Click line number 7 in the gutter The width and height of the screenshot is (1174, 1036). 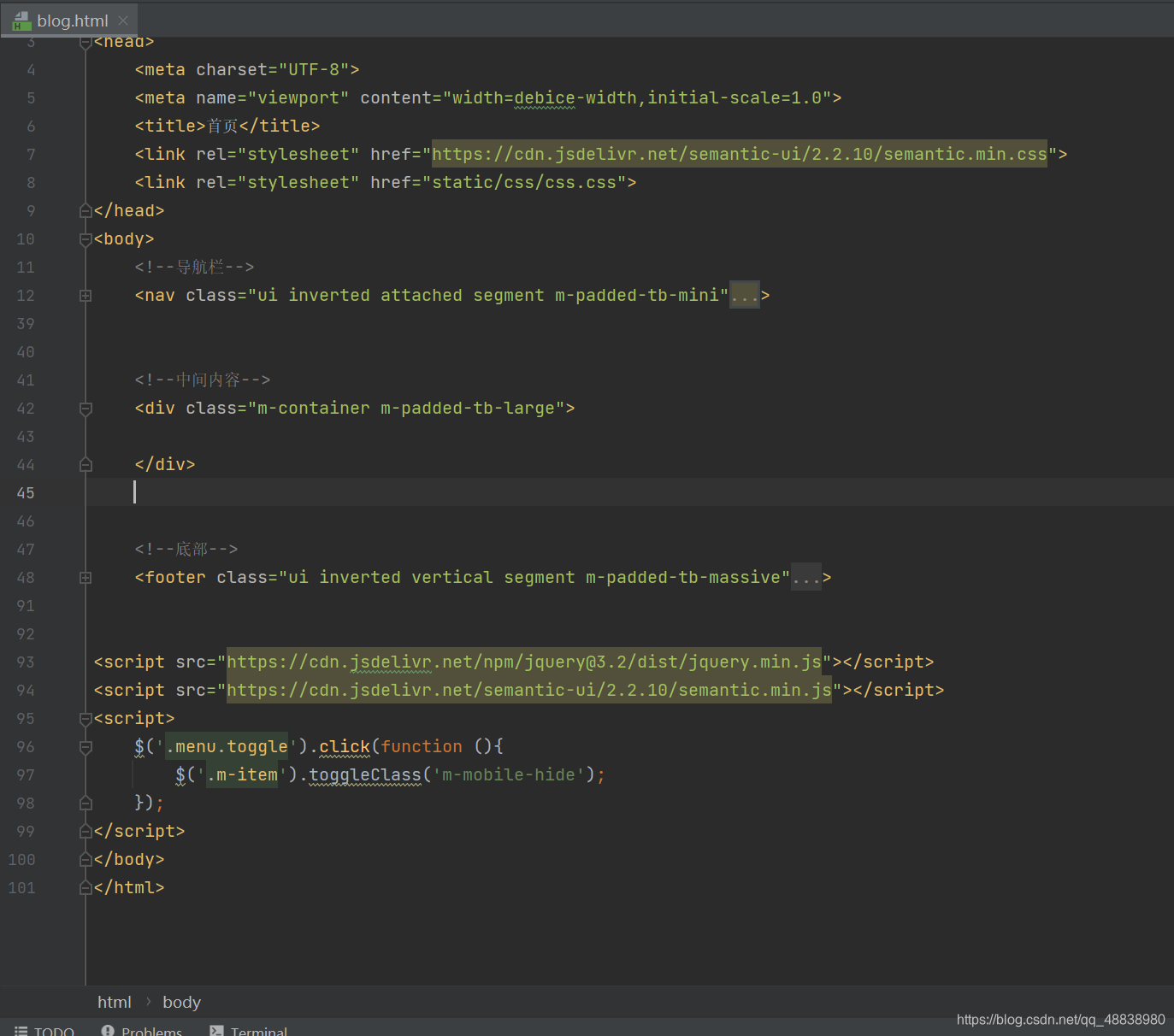[31, 155]
